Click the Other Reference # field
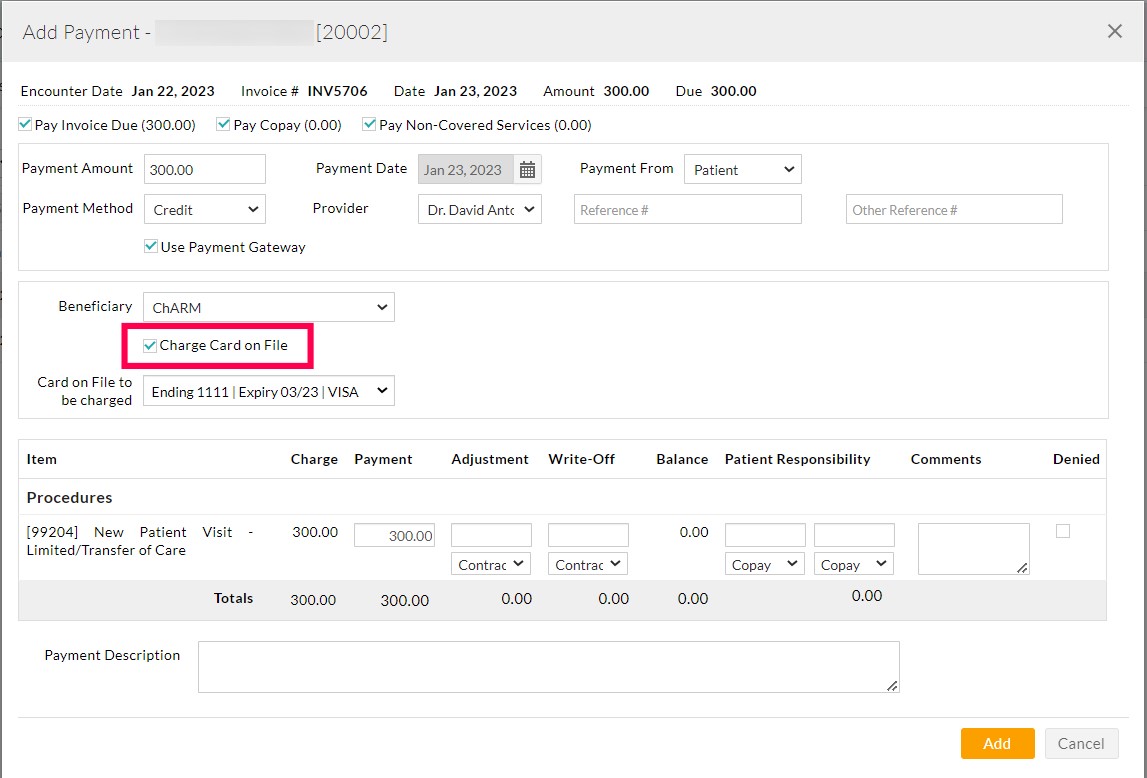The image size is (1147, 778). [x=953, y=210]
